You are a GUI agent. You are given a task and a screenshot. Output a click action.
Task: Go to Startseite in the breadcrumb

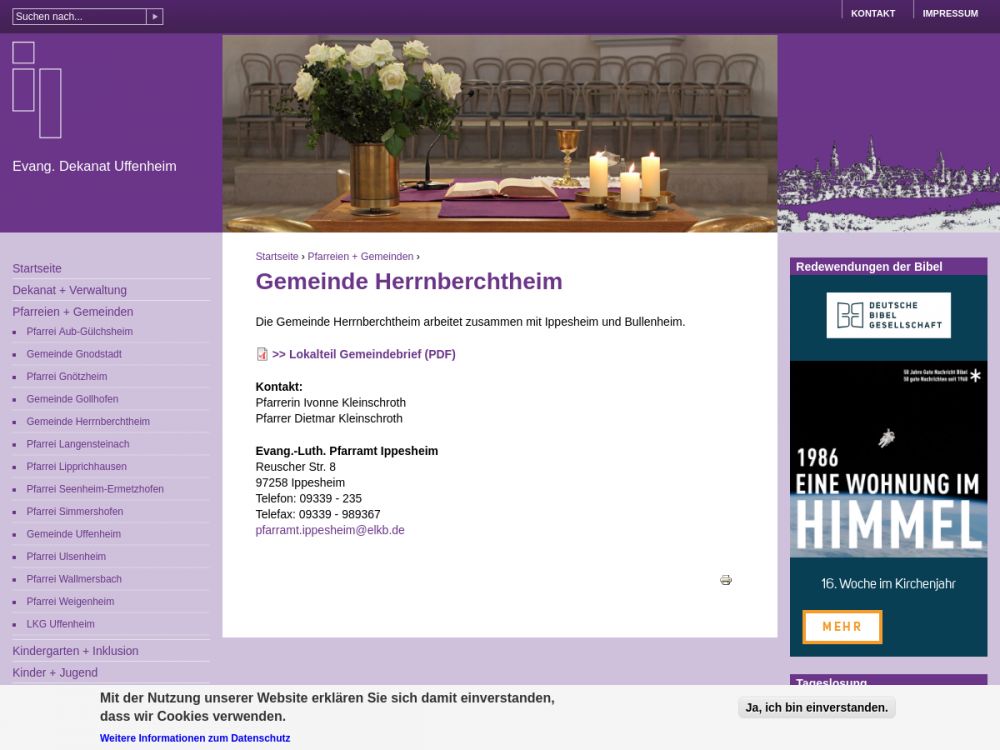pyautogui.click(x=277, y=257)
